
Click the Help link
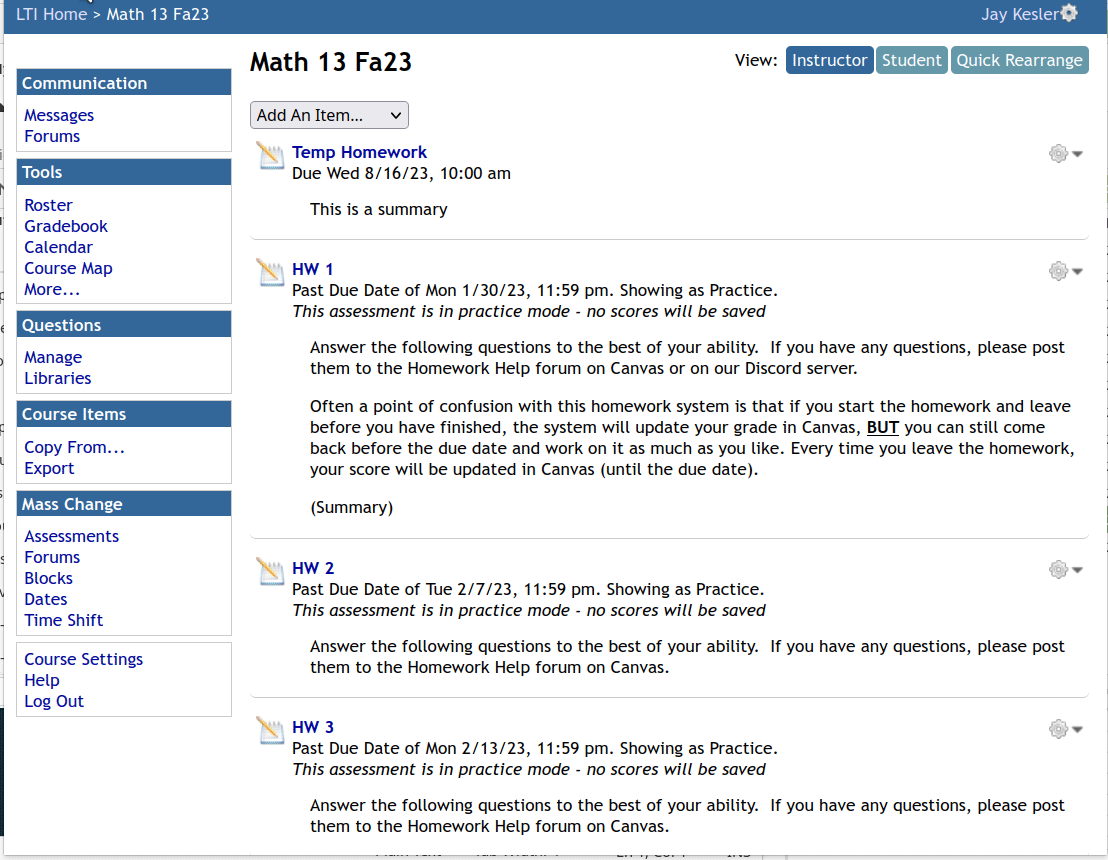click(42, 681)
